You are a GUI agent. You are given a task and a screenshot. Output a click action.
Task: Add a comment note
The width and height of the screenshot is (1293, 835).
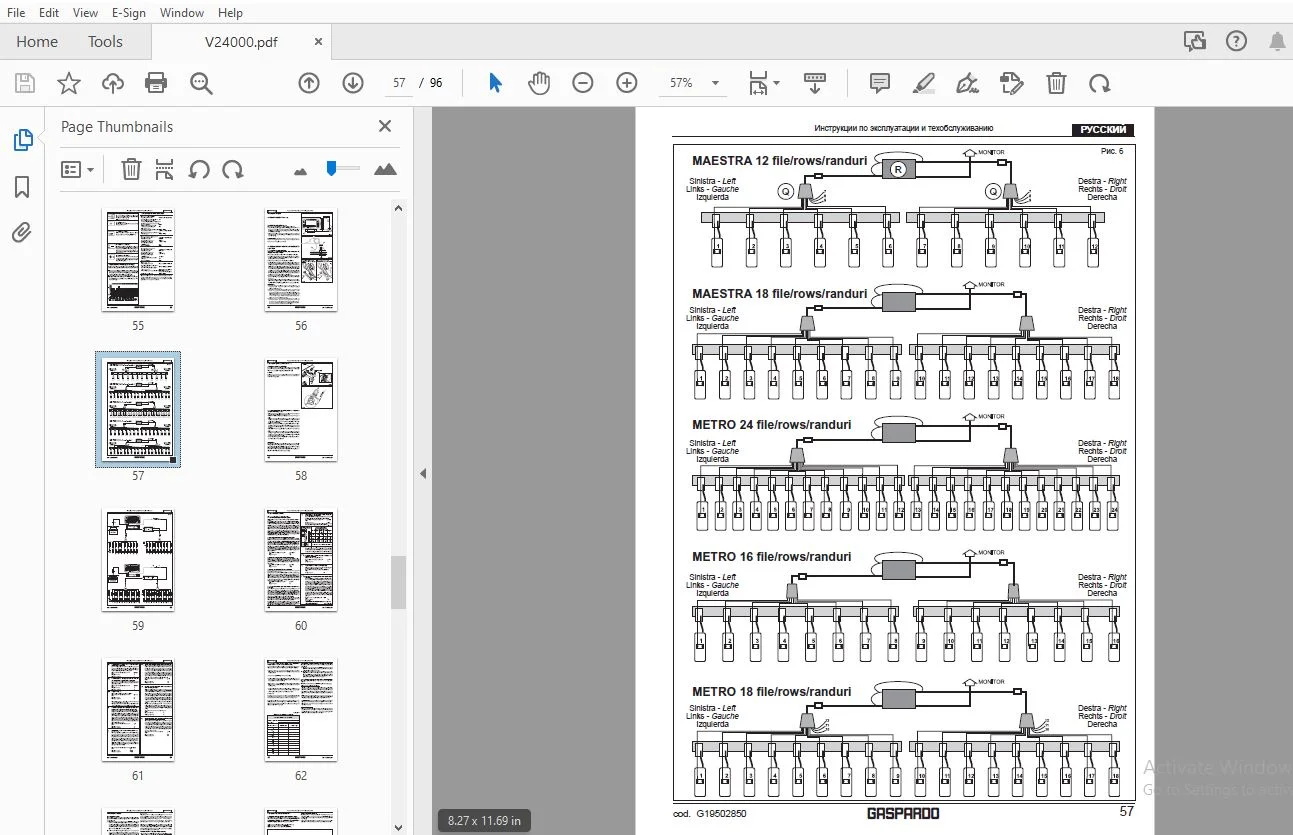pyautogui.click(x=880, y=83)
